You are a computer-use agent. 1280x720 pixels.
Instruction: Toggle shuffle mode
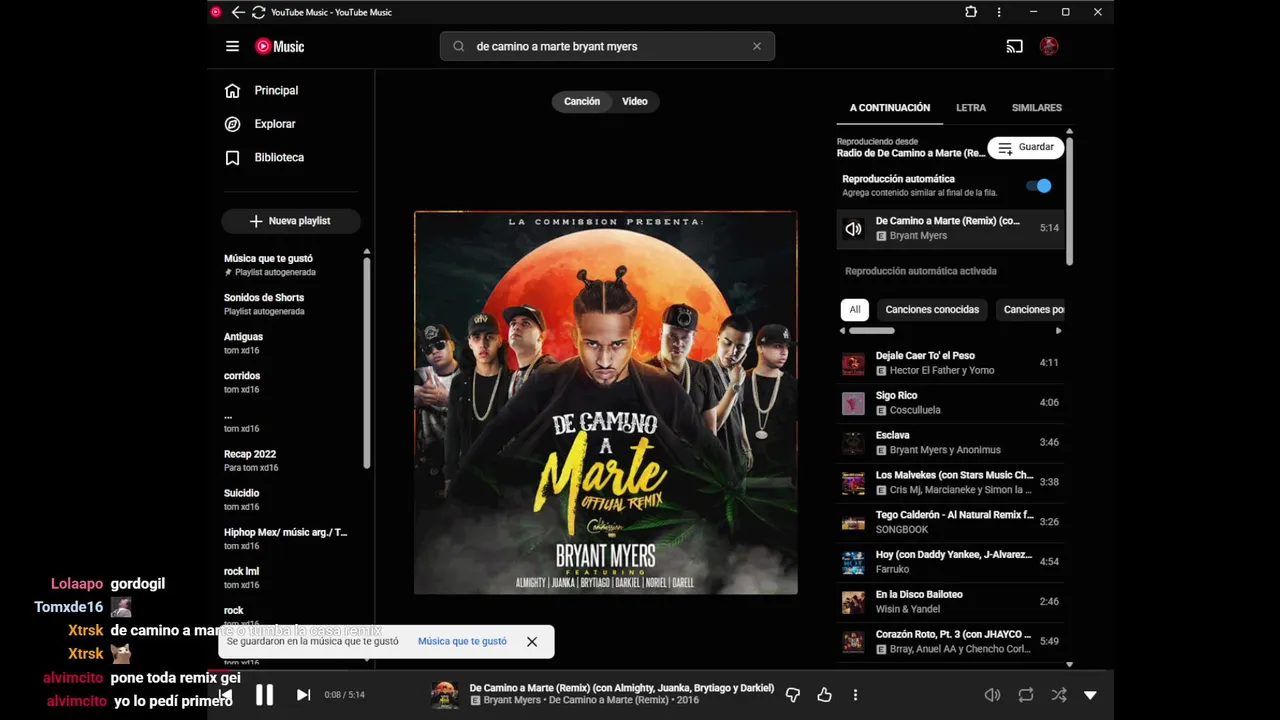coord(1059,695)
